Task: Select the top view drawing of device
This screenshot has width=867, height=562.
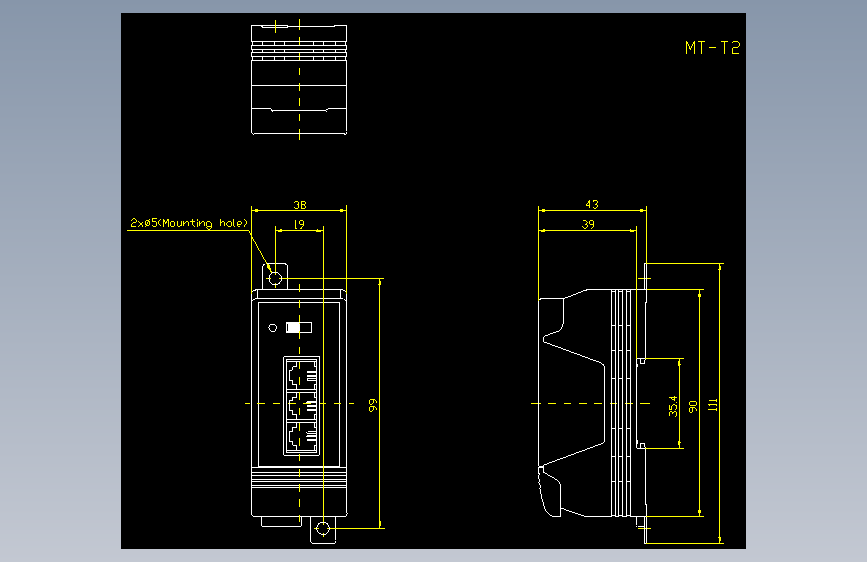Action: pos(299,80)
